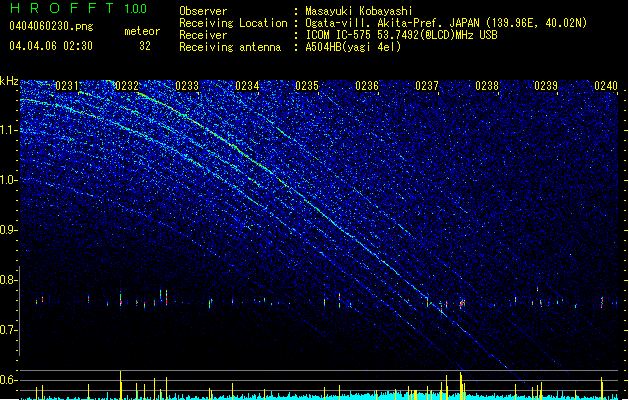Click the 0.9 kHz axis label
Screen dimensions: 629x400
click(9, 230)
